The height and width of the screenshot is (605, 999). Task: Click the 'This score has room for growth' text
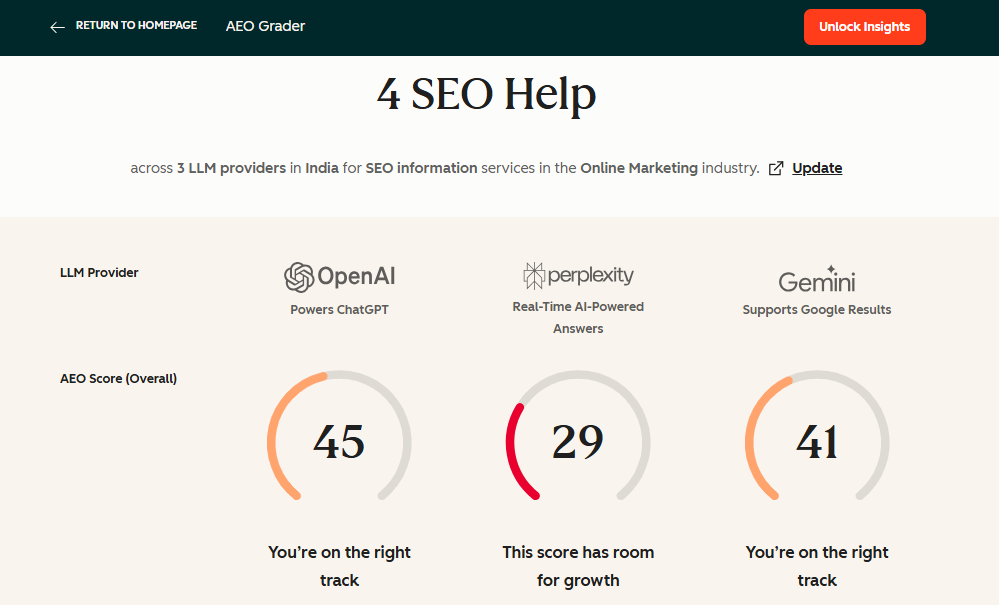[578, 565]
